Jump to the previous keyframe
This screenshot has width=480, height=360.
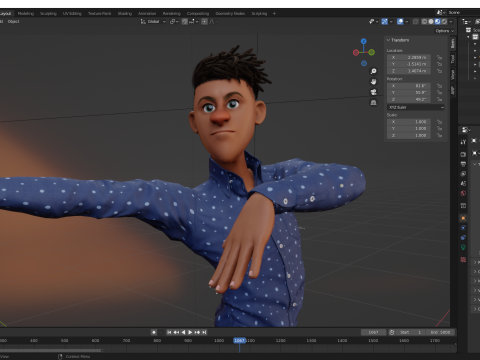pos(176,332)
